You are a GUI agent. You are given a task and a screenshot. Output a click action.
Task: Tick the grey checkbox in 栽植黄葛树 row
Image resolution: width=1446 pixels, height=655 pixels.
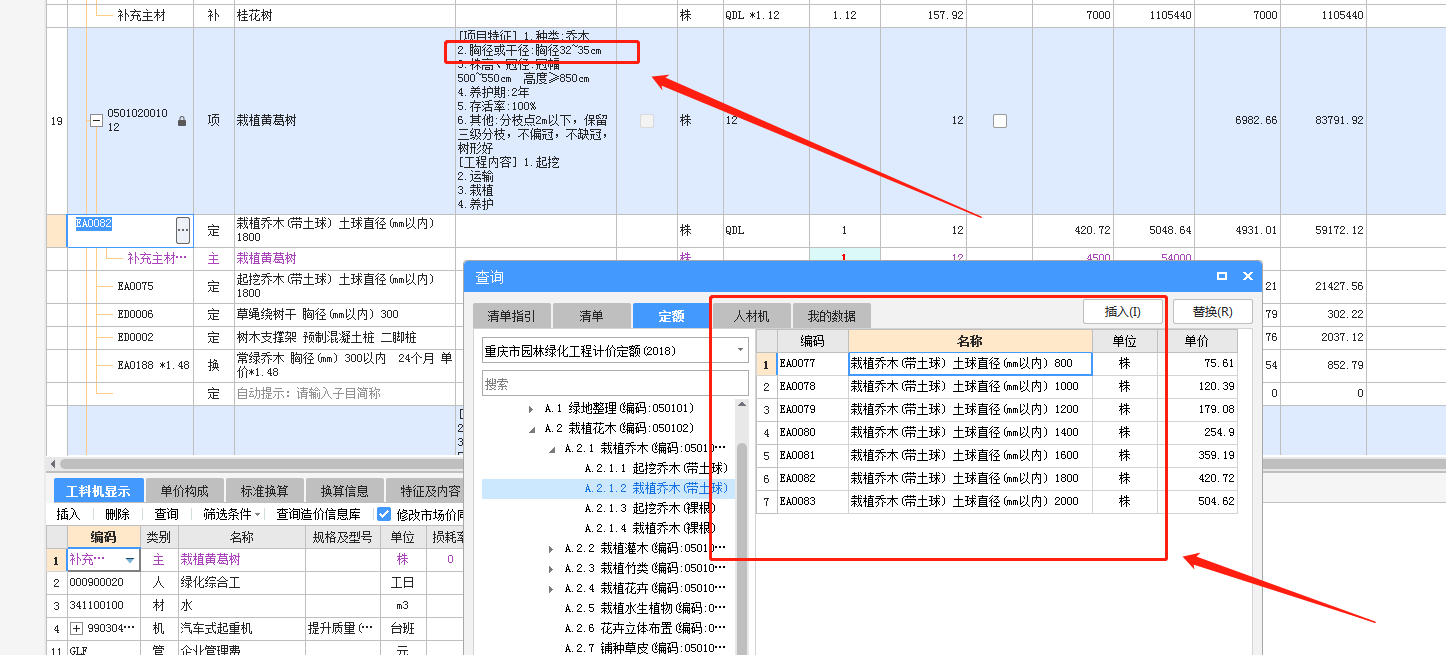647,121
